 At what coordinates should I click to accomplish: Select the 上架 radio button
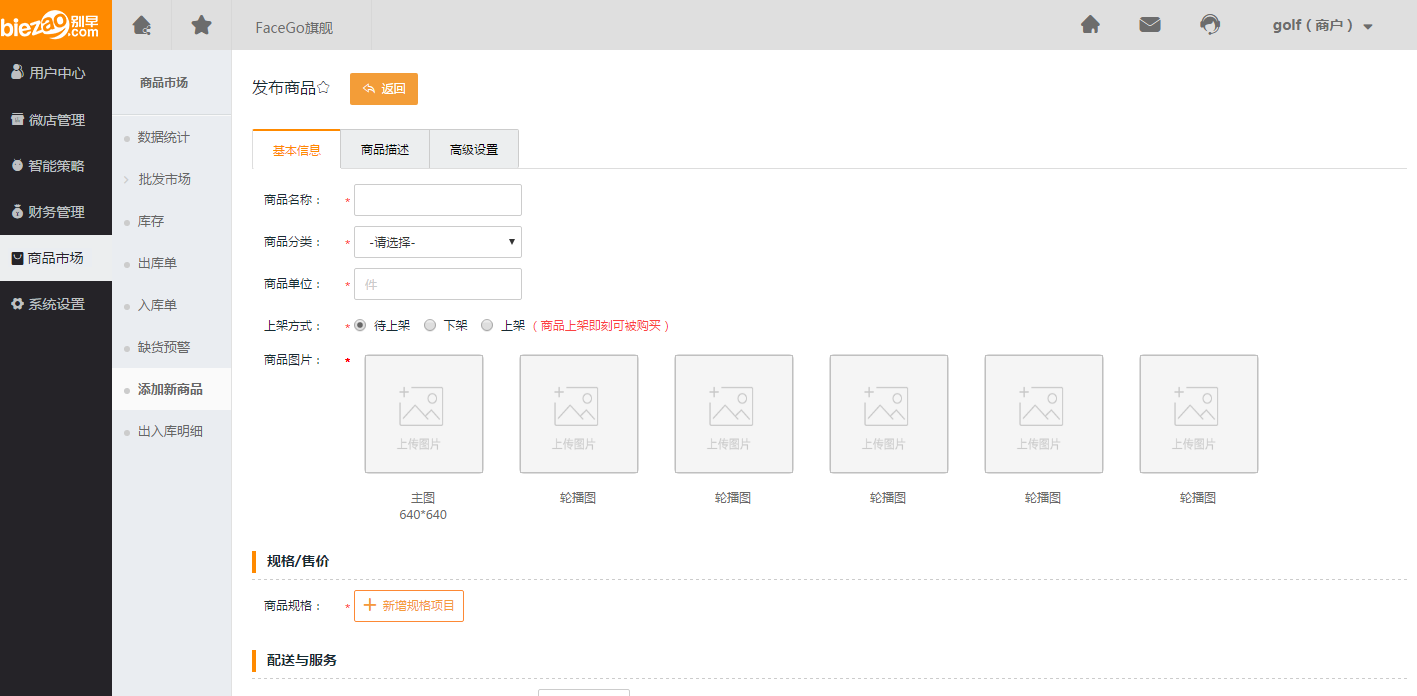487,325
